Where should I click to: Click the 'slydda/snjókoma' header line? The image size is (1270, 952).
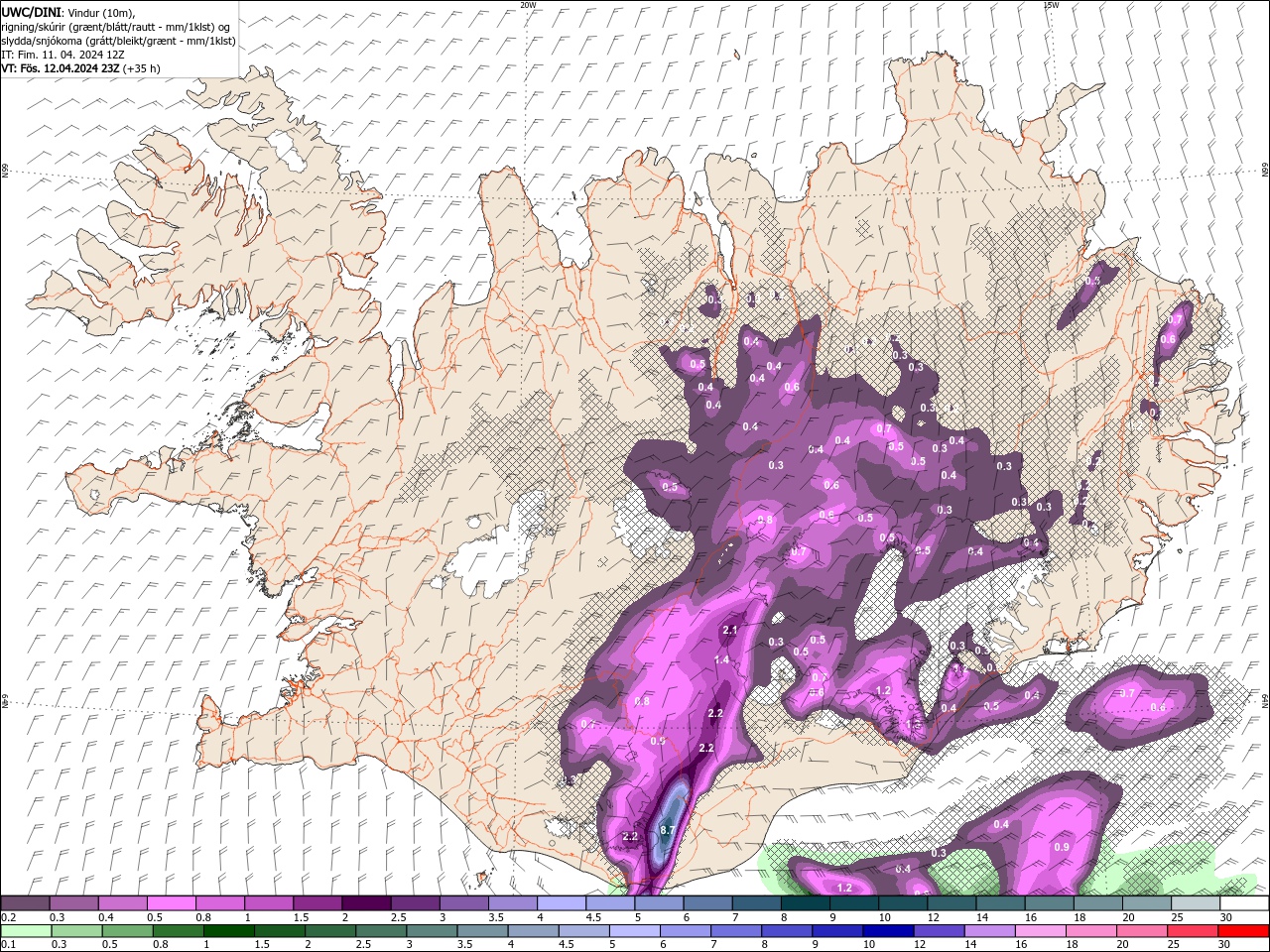pos(119,41)
